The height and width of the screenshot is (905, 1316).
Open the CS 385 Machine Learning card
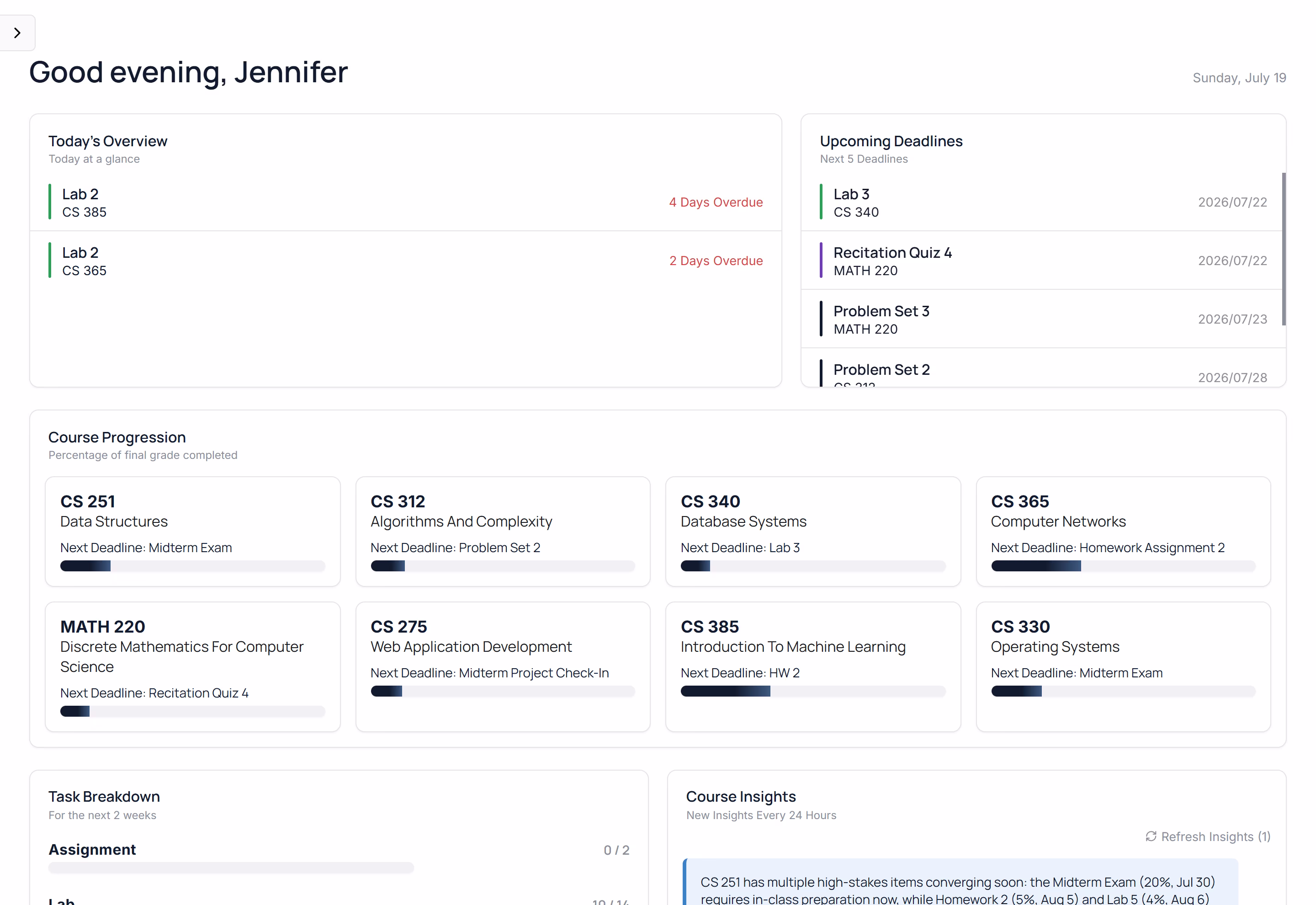click(813, 667)
